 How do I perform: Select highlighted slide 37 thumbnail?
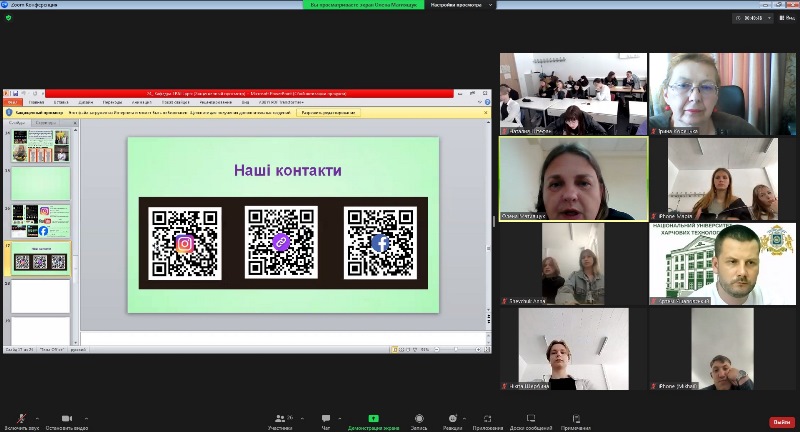40,259
